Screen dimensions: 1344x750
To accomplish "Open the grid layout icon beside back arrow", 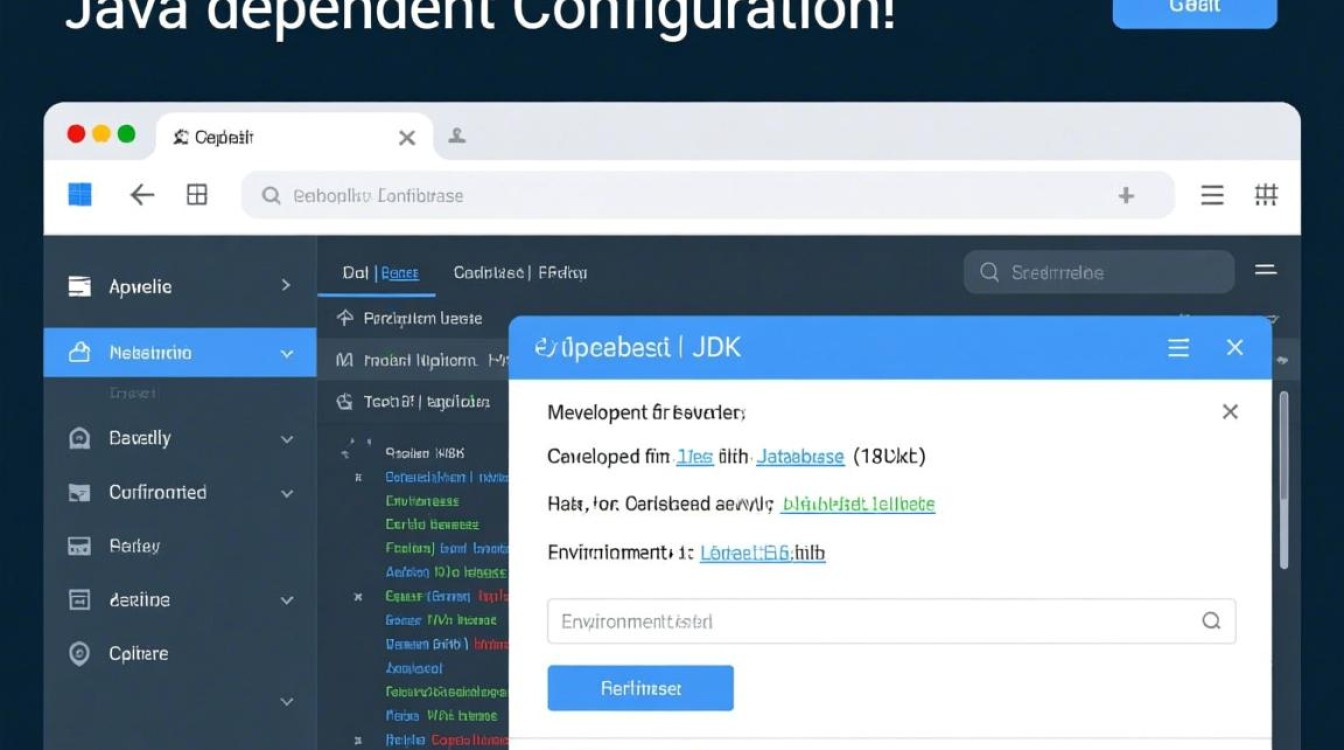I will click(197, 195).
